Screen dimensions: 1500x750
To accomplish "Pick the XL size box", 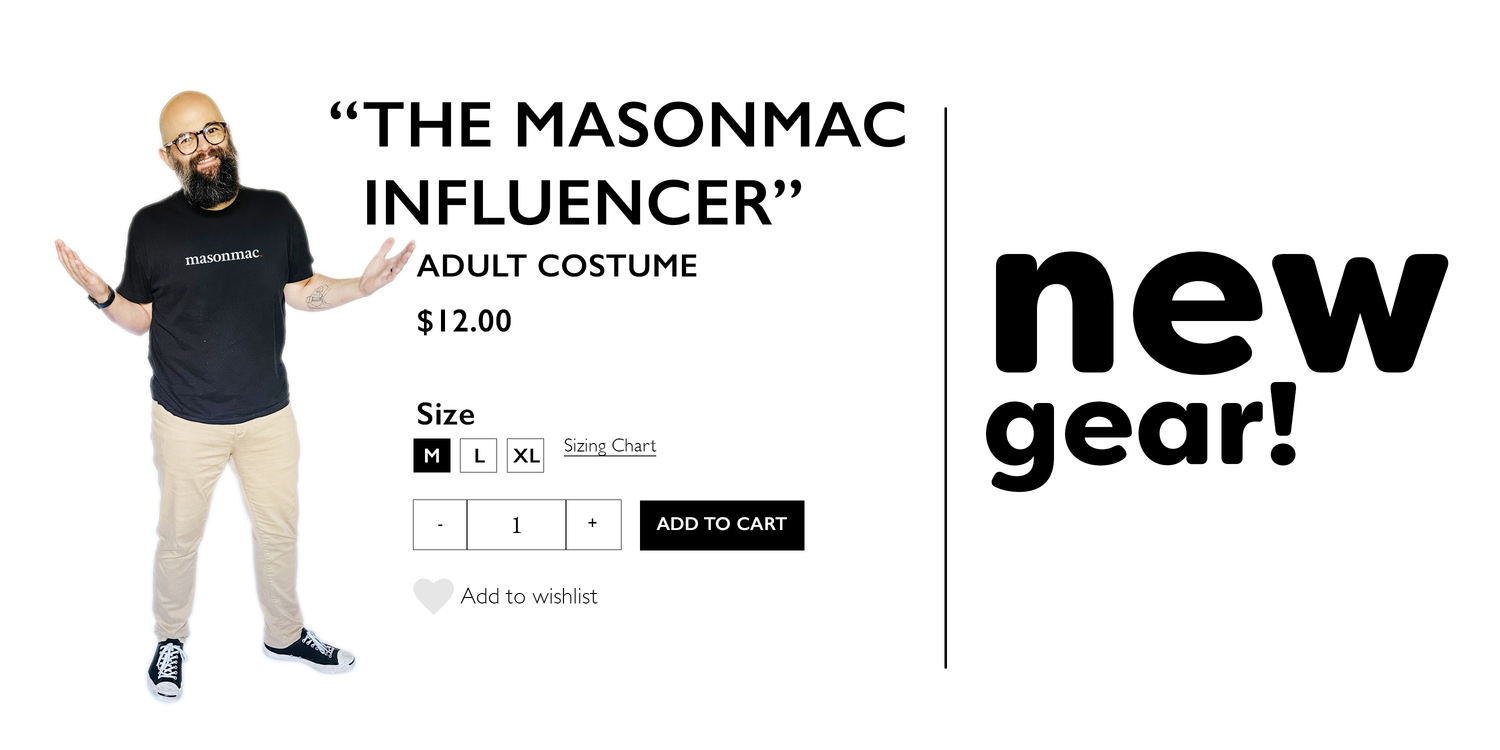I will (x=525, y=456).
